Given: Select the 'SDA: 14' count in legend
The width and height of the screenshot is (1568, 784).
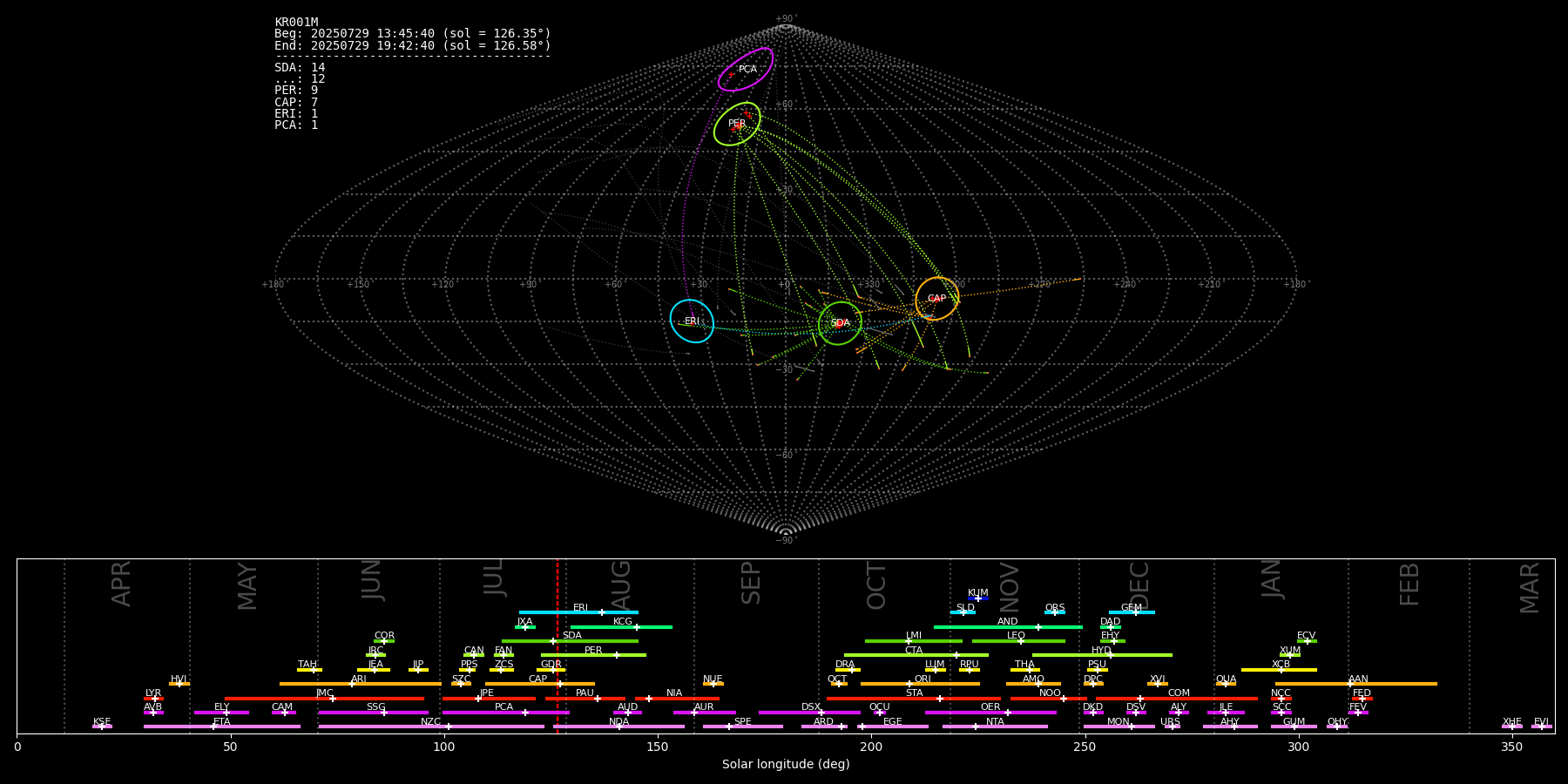Looking at the screenshot, I should (x=300, y=68).
